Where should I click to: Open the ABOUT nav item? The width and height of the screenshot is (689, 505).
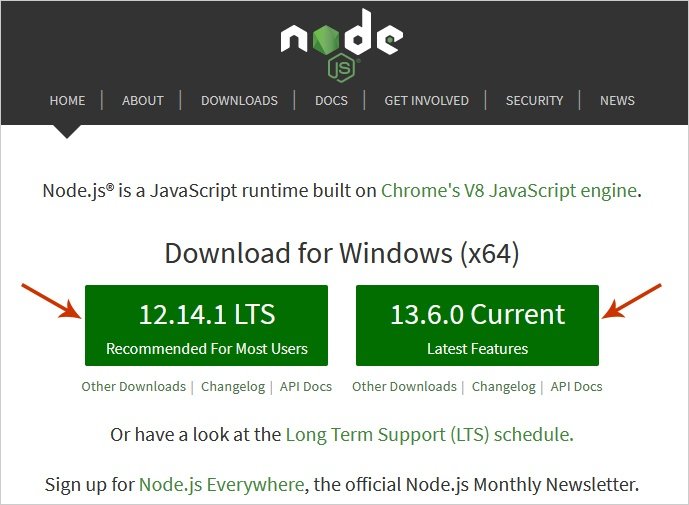coord(143,101)
